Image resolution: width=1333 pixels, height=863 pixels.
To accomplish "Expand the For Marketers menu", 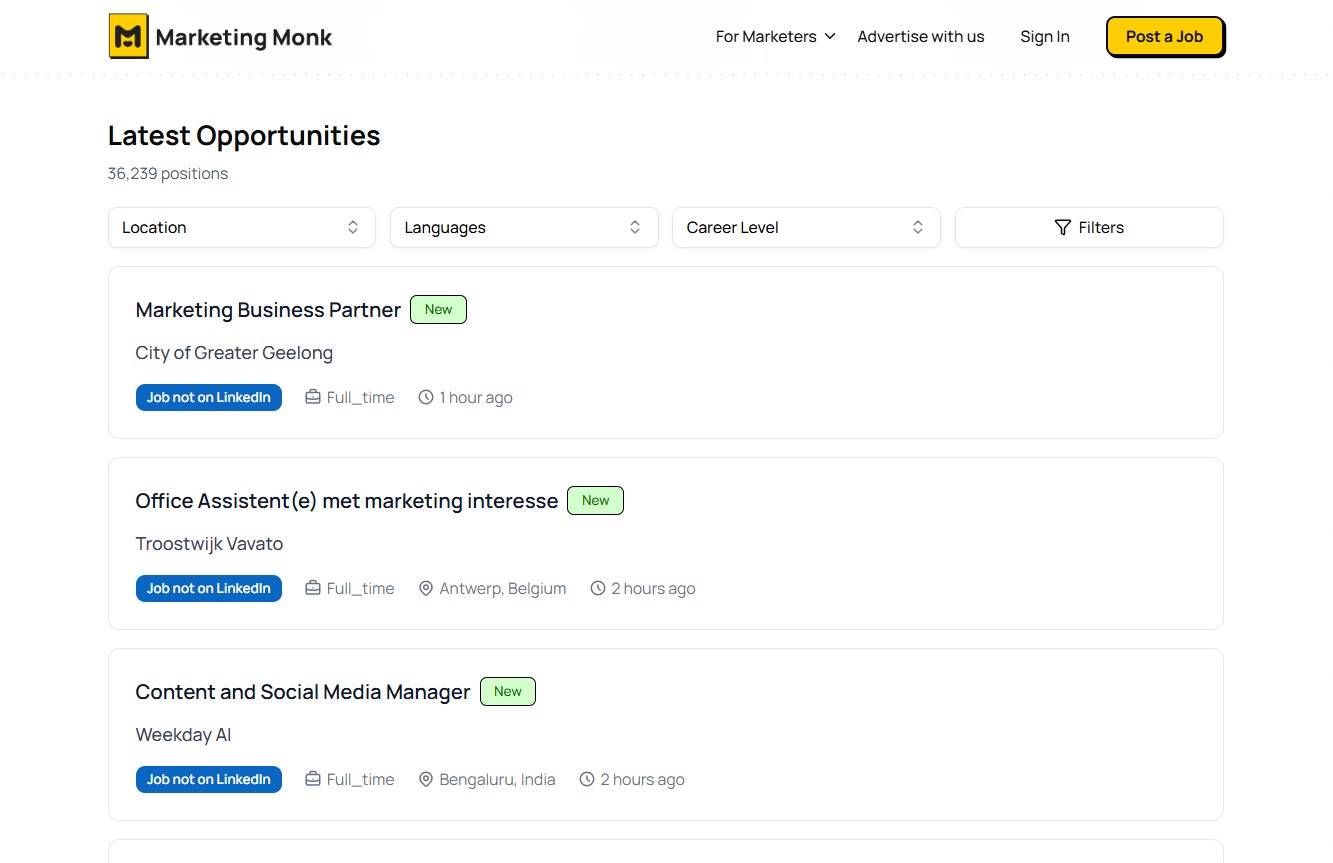I will (x=776, y=37).
